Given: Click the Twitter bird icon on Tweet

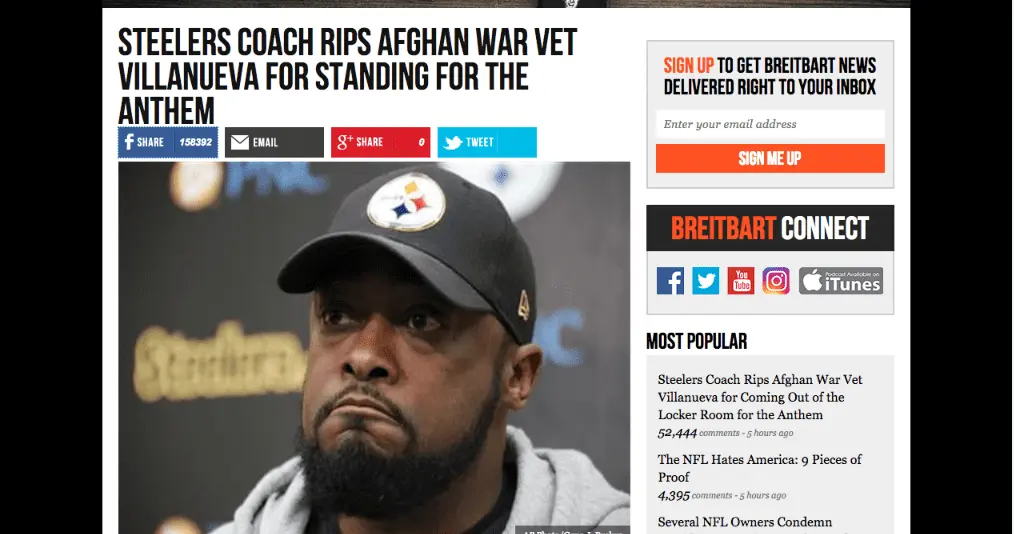Looking at the screenshot, I should (x=453, y=142).
